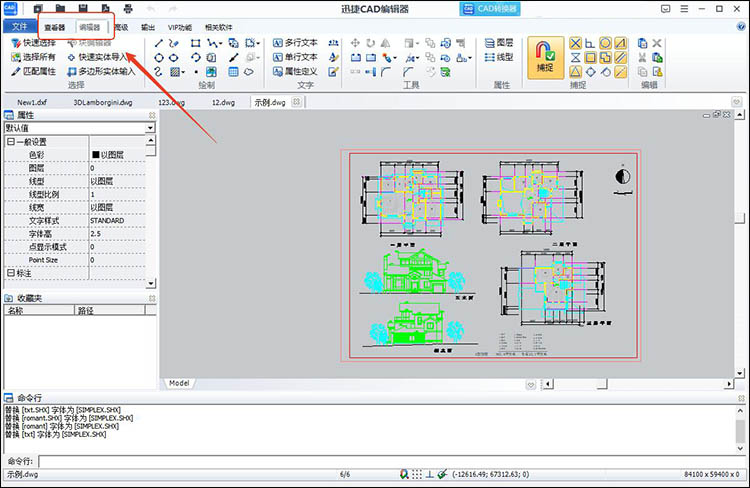Toggle the circle center snap mode
The width and height of the screenshot is (750, 488).
pyautogui.click(x=605, y=44)
